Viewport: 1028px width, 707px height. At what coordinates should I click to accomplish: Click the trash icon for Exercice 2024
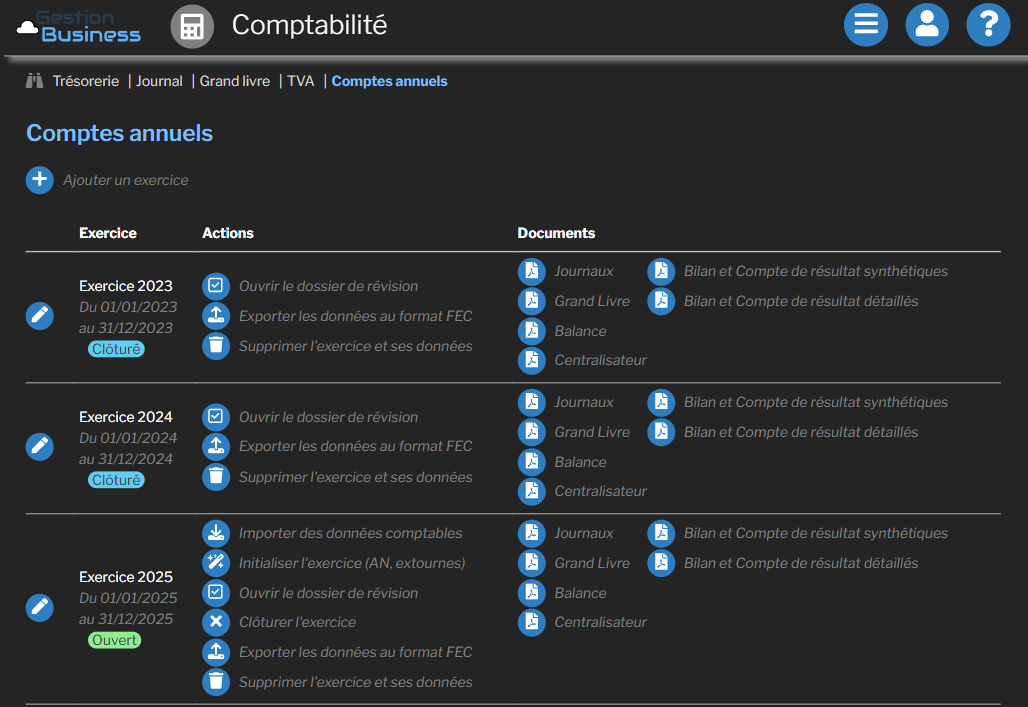(x=216, y=477)
